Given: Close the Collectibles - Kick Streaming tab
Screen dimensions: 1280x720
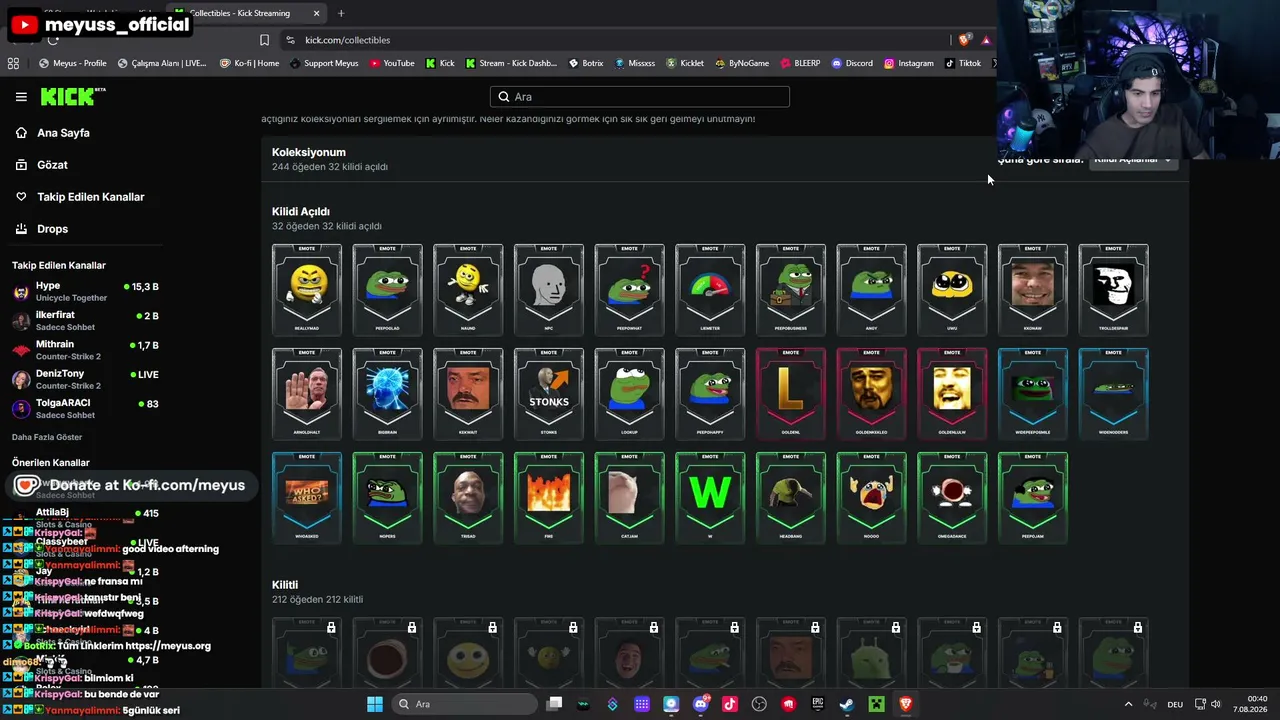Looking at the screenshot, I should (x=317, y=13).
